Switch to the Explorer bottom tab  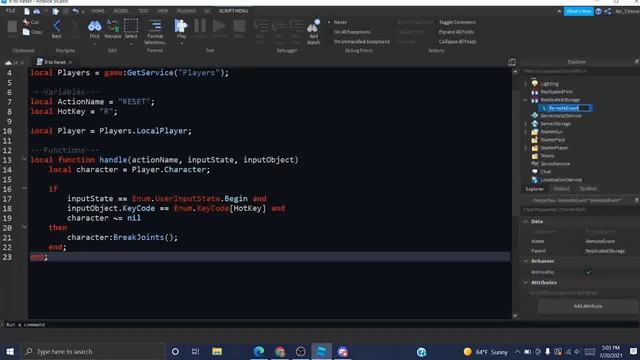(534, 189)
